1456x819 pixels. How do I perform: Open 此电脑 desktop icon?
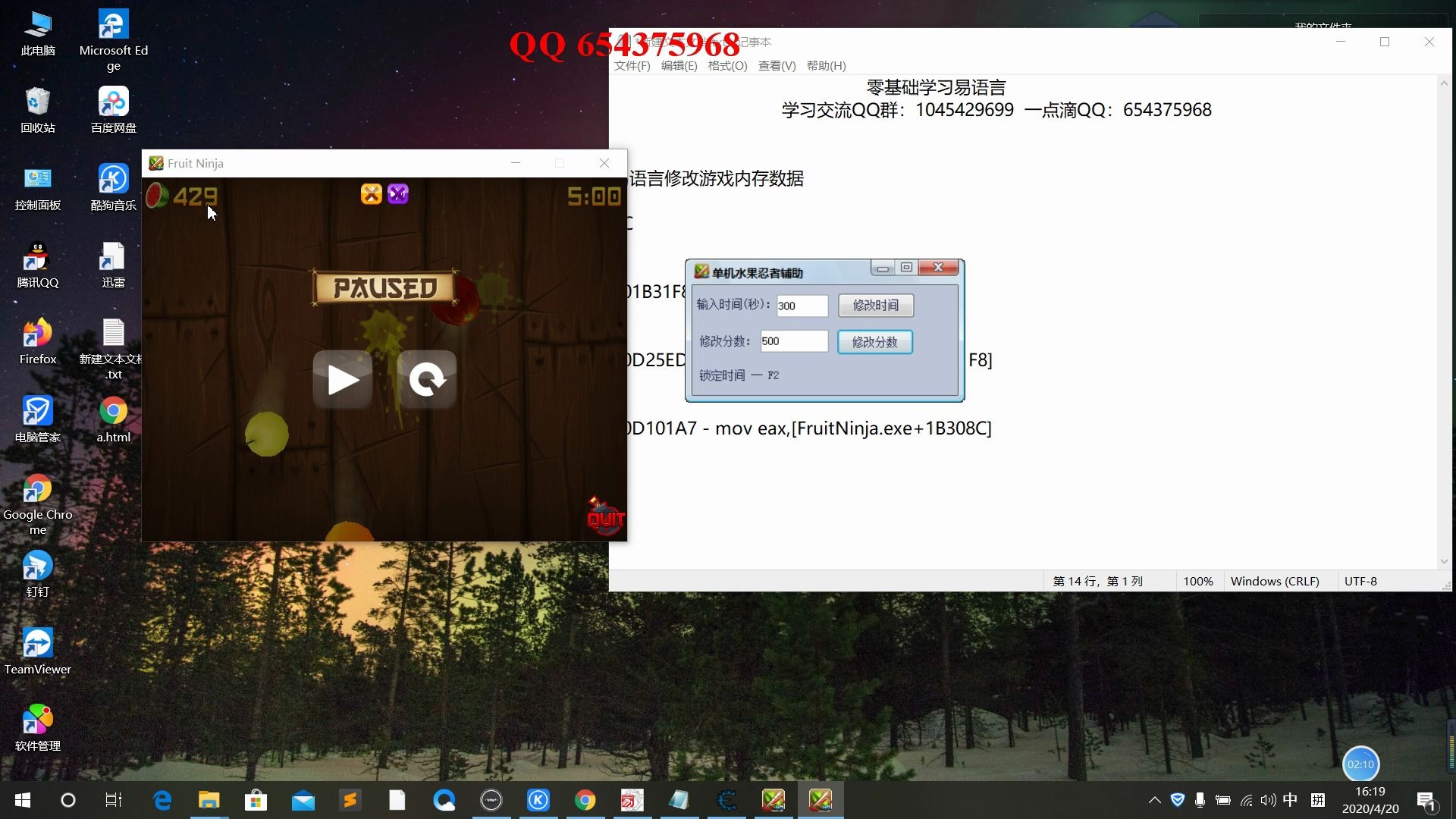pos(37,33)
